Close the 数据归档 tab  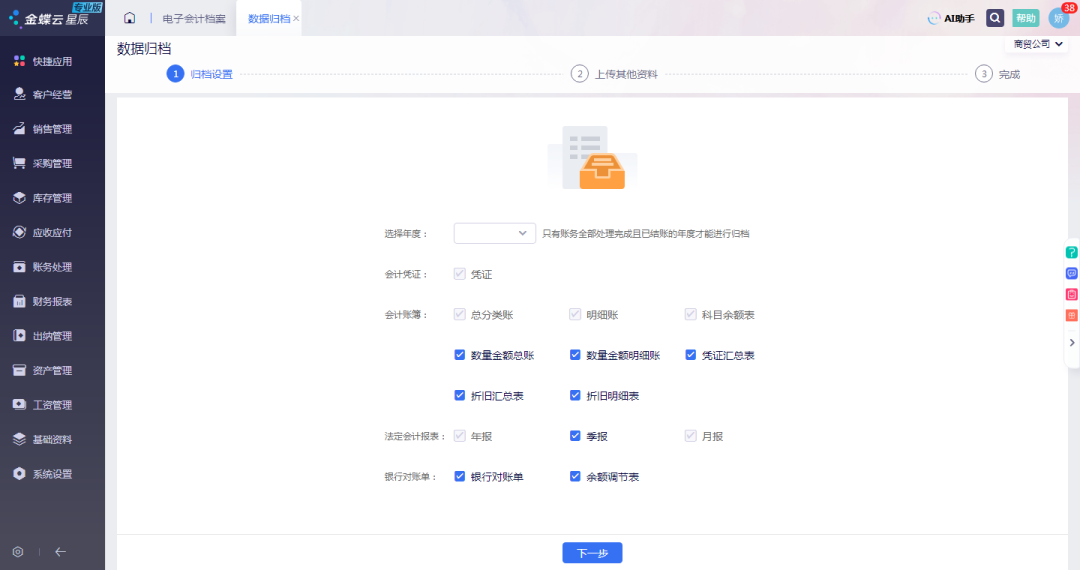[296, 19]
